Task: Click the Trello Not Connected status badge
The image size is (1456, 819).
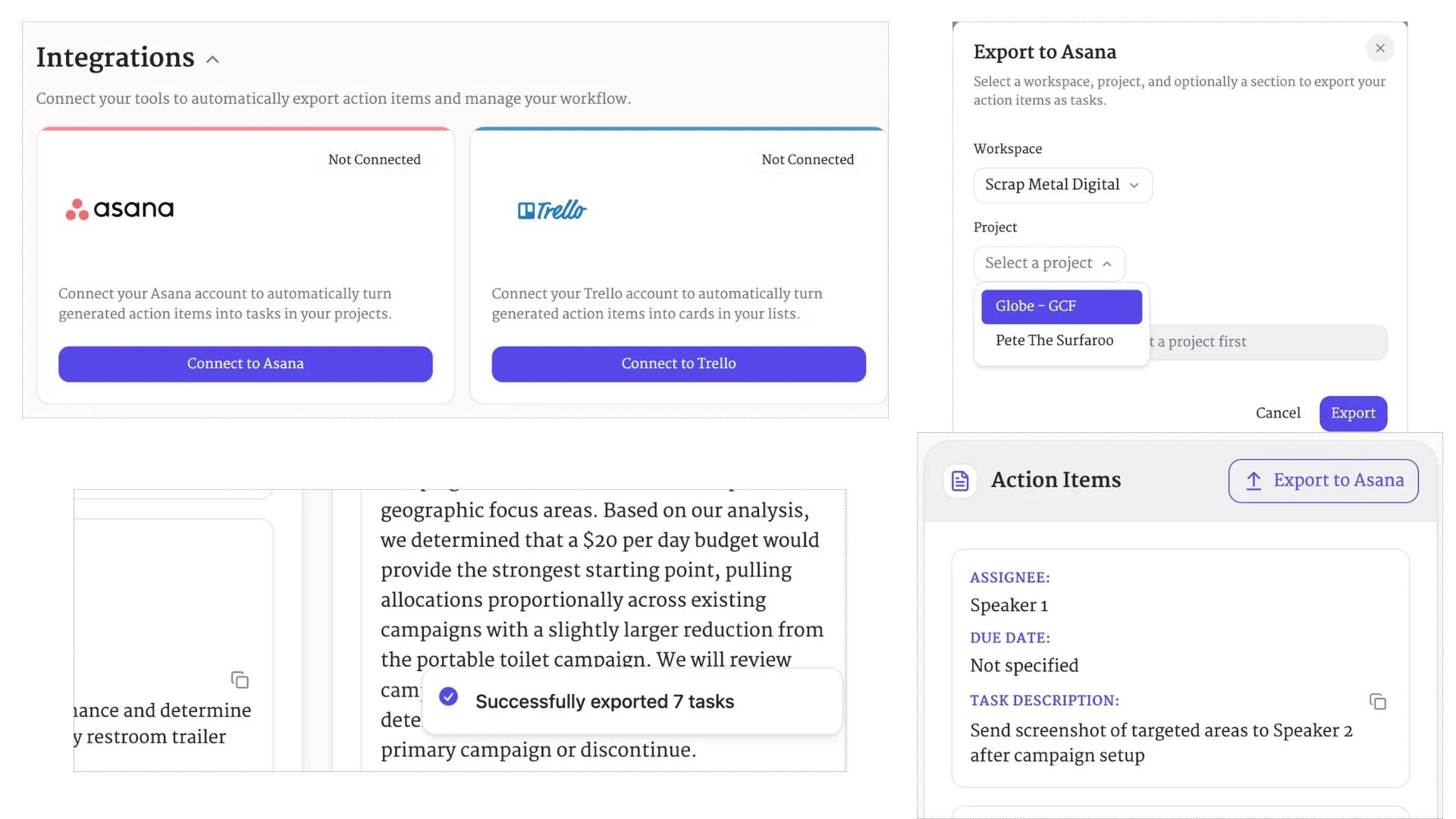Action: 808,160
